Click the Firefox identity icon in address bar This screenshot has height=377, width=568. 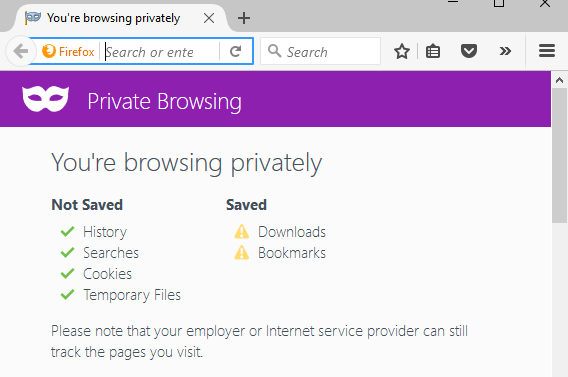[x=68, y=51]
